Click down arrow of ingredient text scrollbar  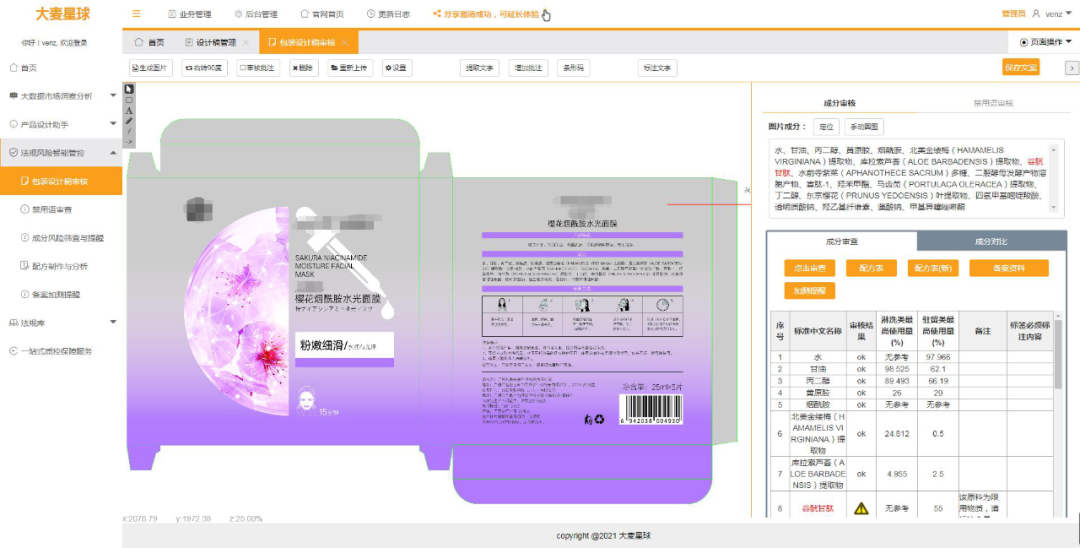point(1053,207)
